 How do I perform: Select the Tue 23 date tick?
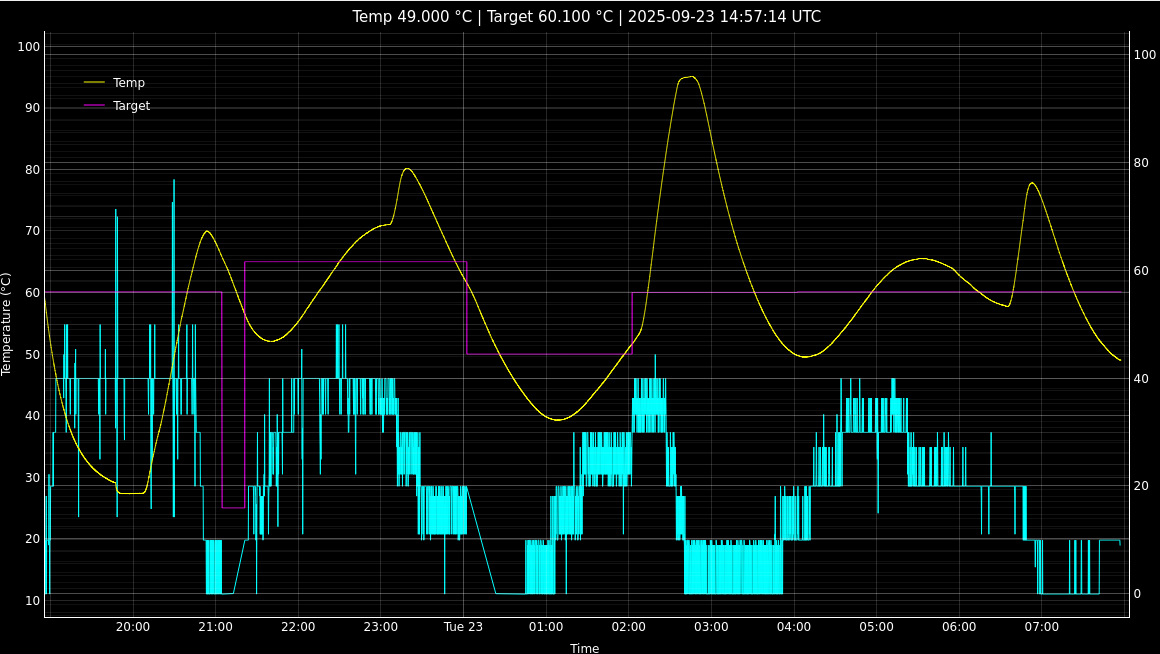463,627
